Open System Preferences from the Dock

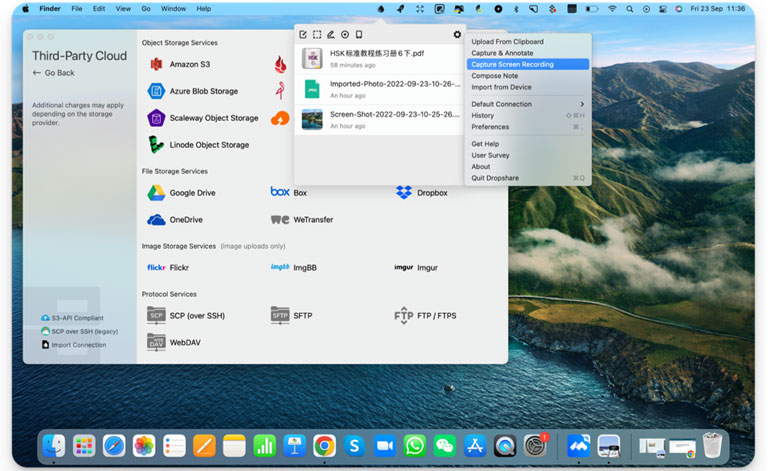[x=535, y=446]
